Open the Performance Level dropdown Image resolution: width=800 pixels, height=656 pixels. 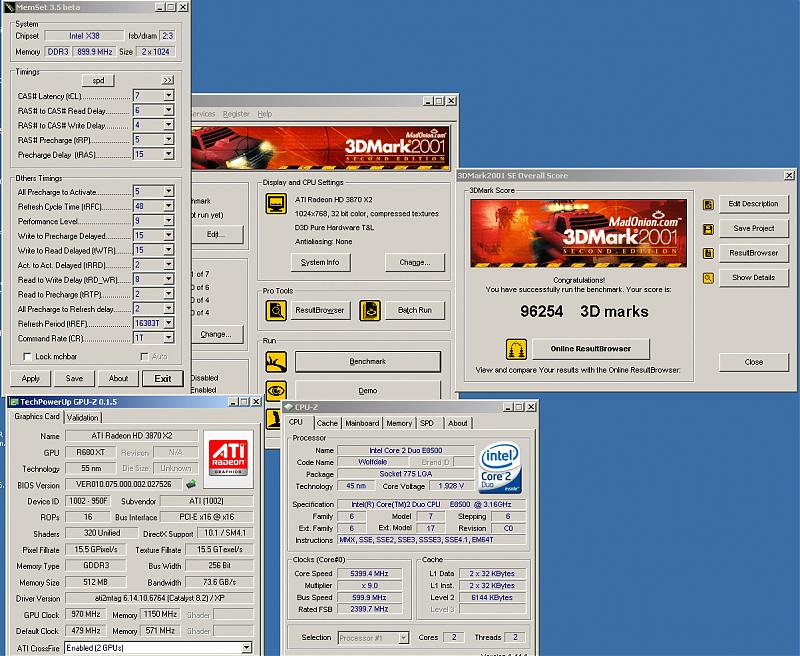(168, 220)
